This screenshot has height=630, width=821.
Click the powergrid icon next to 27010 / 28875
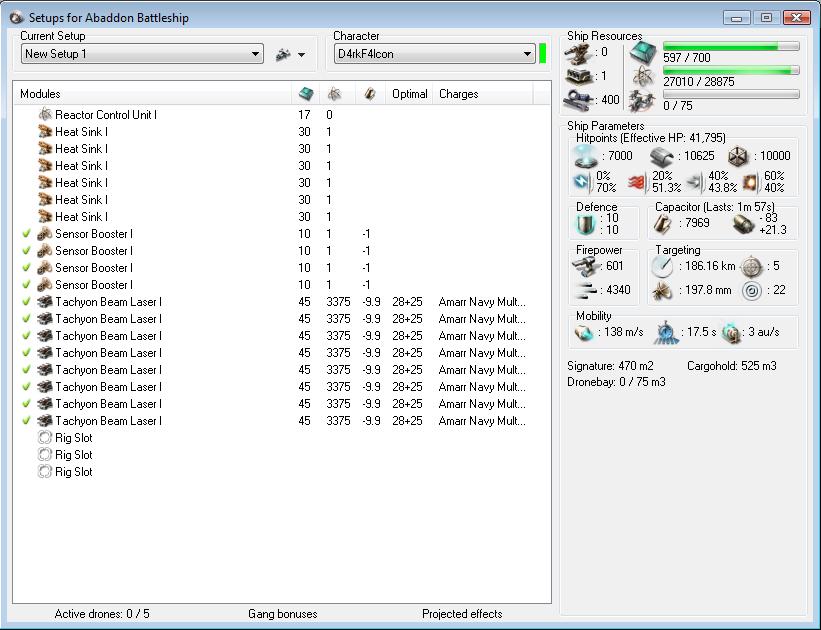point(642,76)
